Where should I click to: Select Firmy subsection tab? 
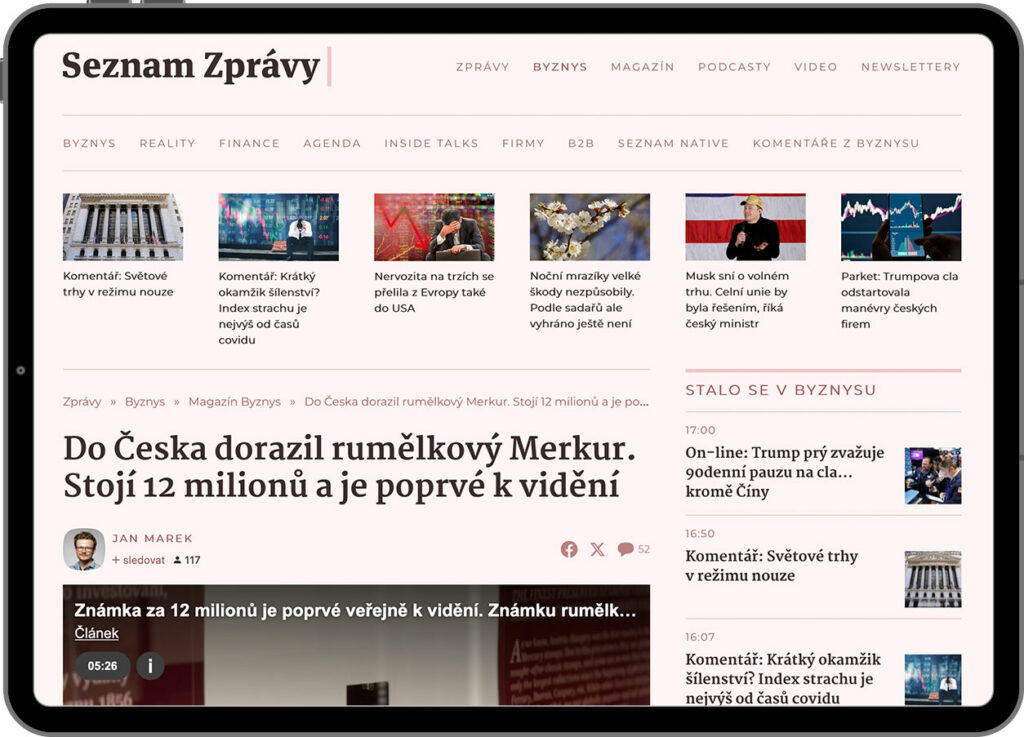[x=523, y=143]
